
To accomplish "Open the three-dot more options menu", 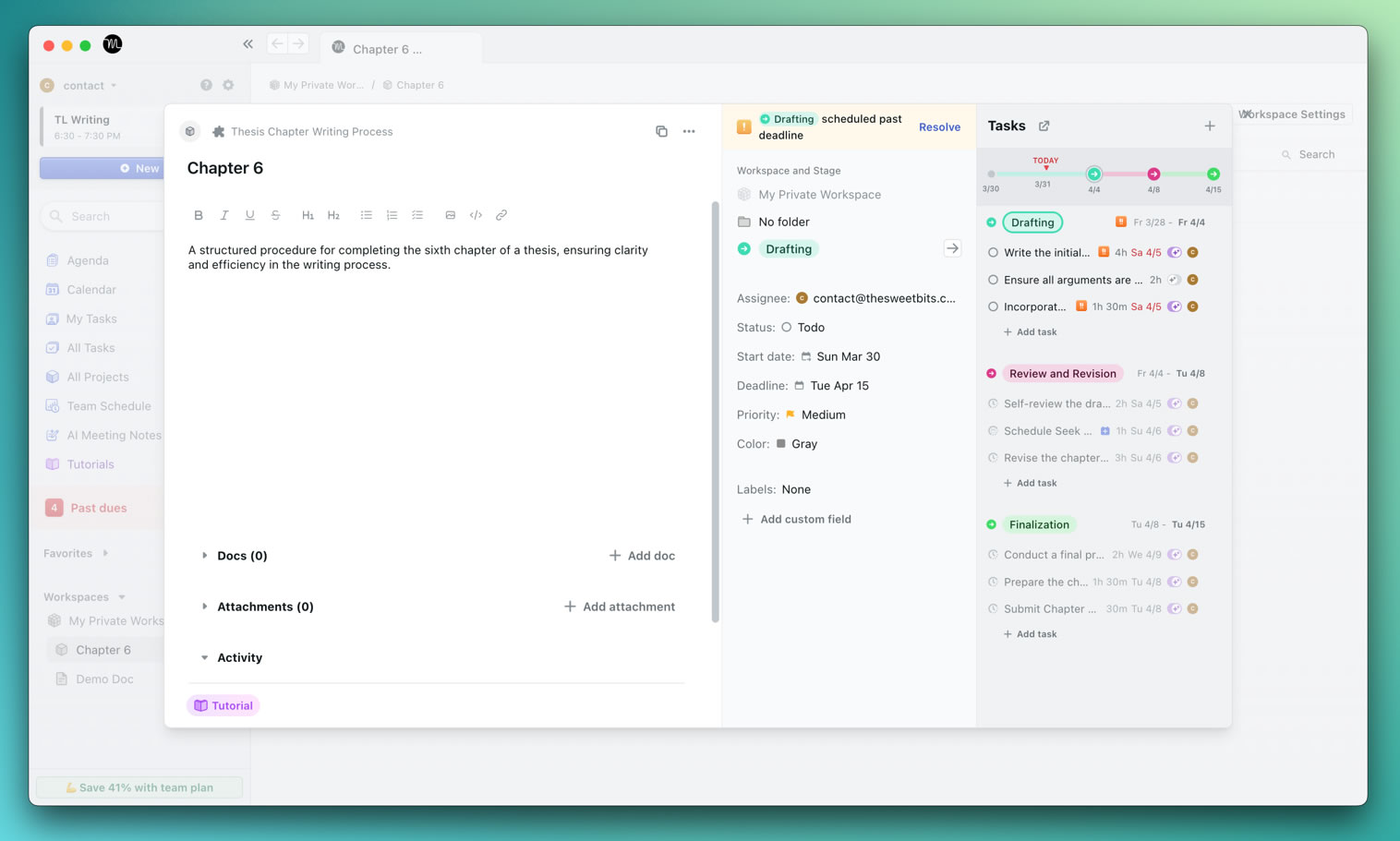I will (x=689, y=131).
